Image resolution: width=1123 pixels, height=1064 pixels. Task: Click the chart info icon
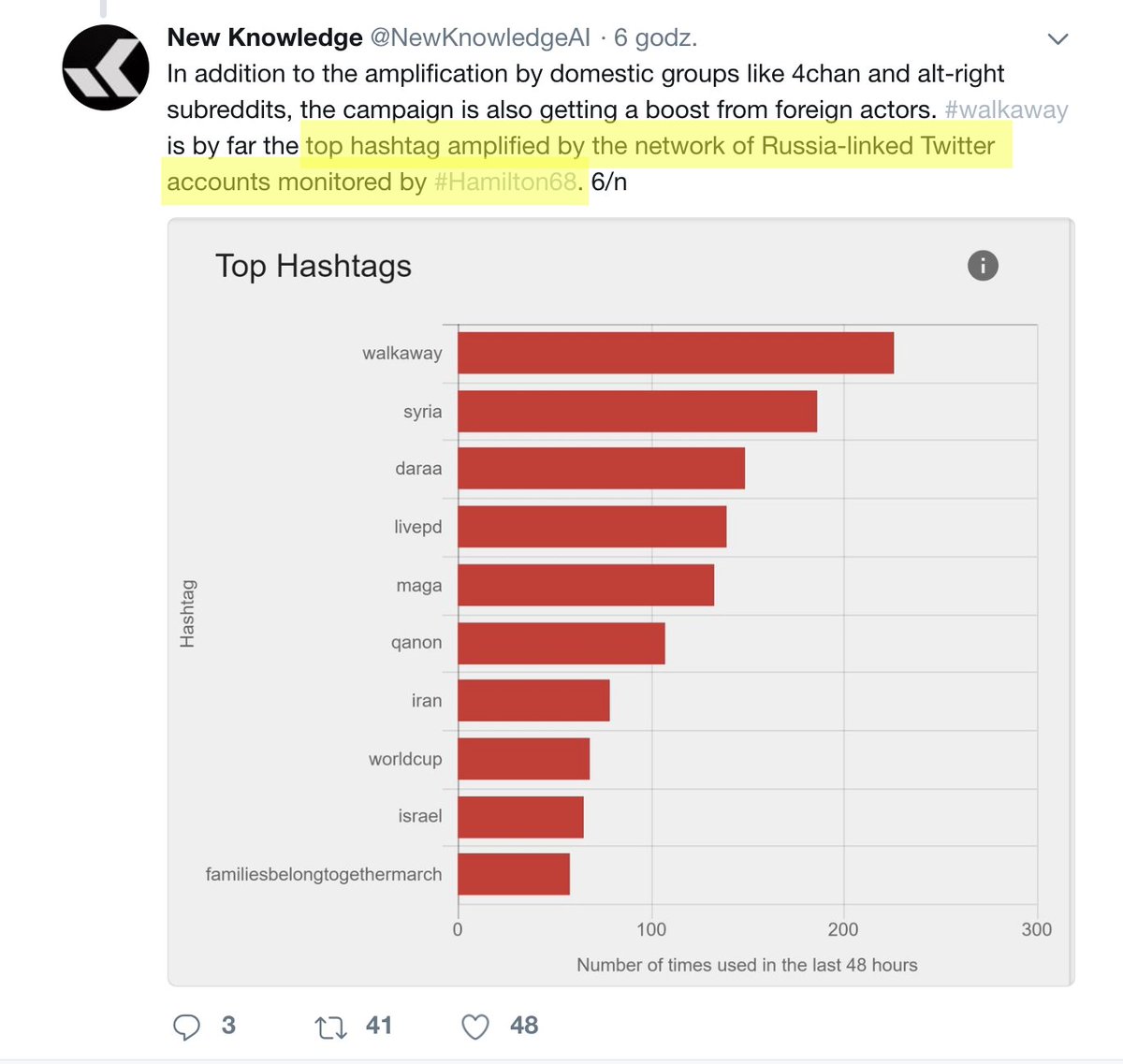pyautogui.click(x=983, y=266)
